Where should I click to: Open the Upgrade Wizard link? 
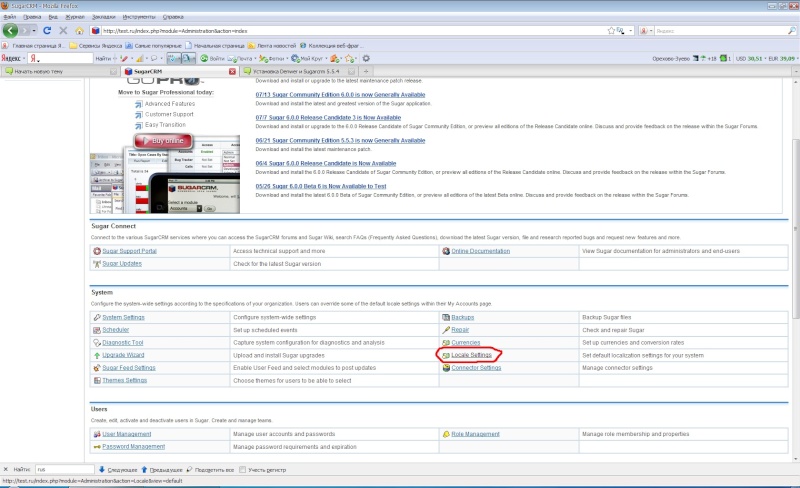pos(123,355)
